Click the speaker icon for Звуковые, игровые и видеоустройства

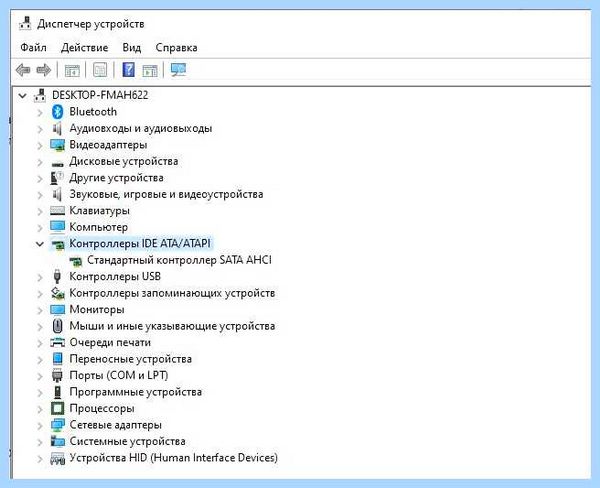57,194
